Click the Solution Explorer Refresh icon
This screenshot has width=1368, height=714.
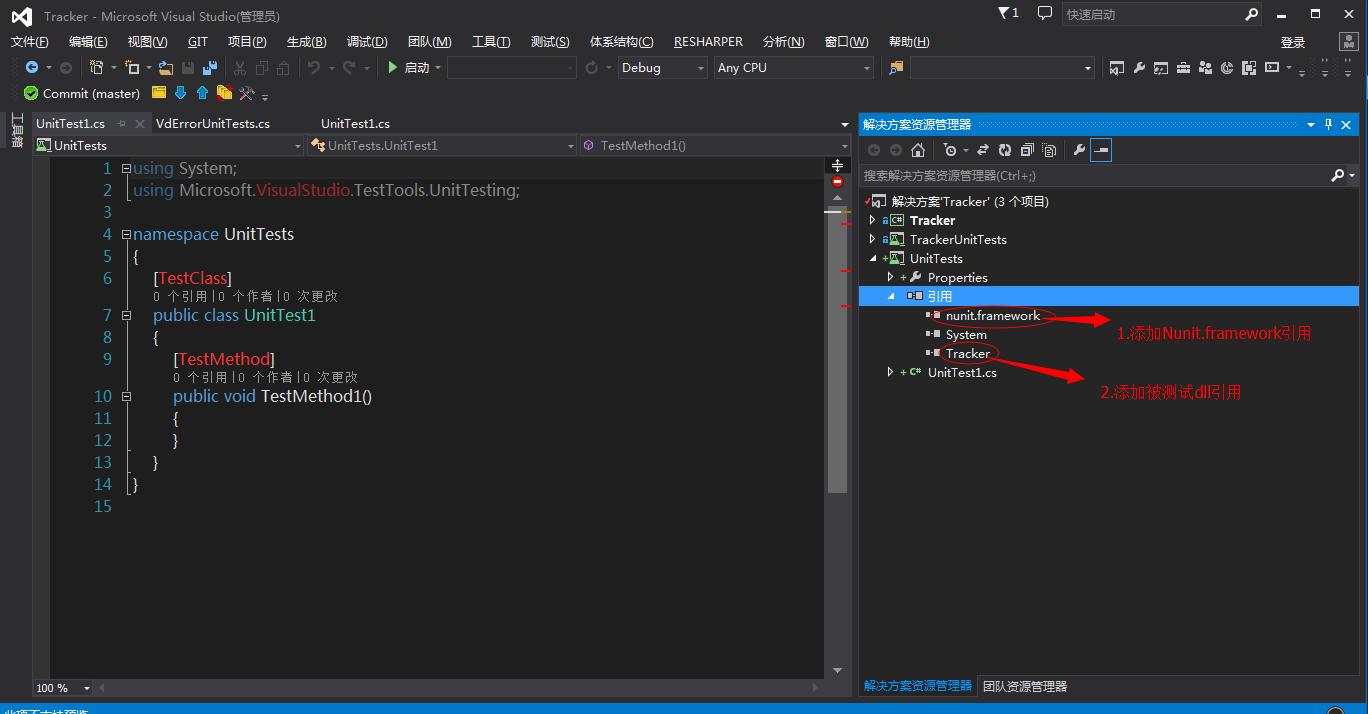(x=1005, y=150)
